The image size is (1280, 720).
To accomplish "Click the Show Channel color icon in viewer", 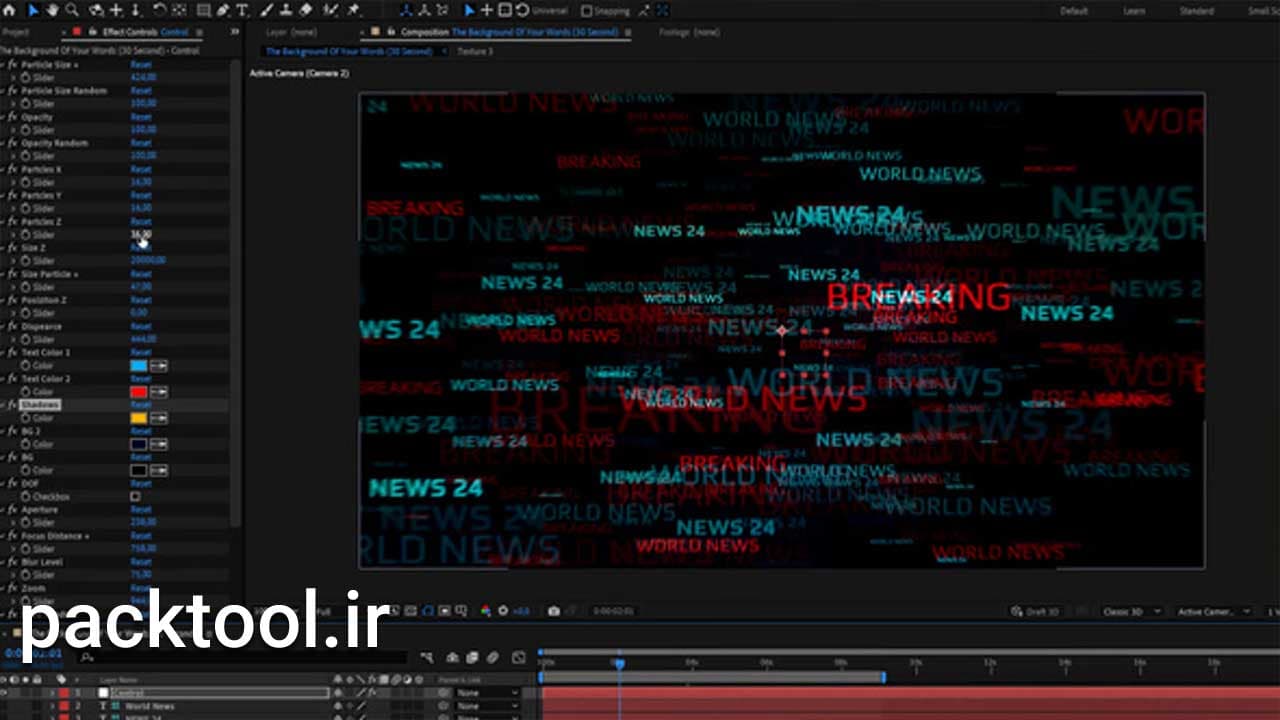I will click(486, 611).
